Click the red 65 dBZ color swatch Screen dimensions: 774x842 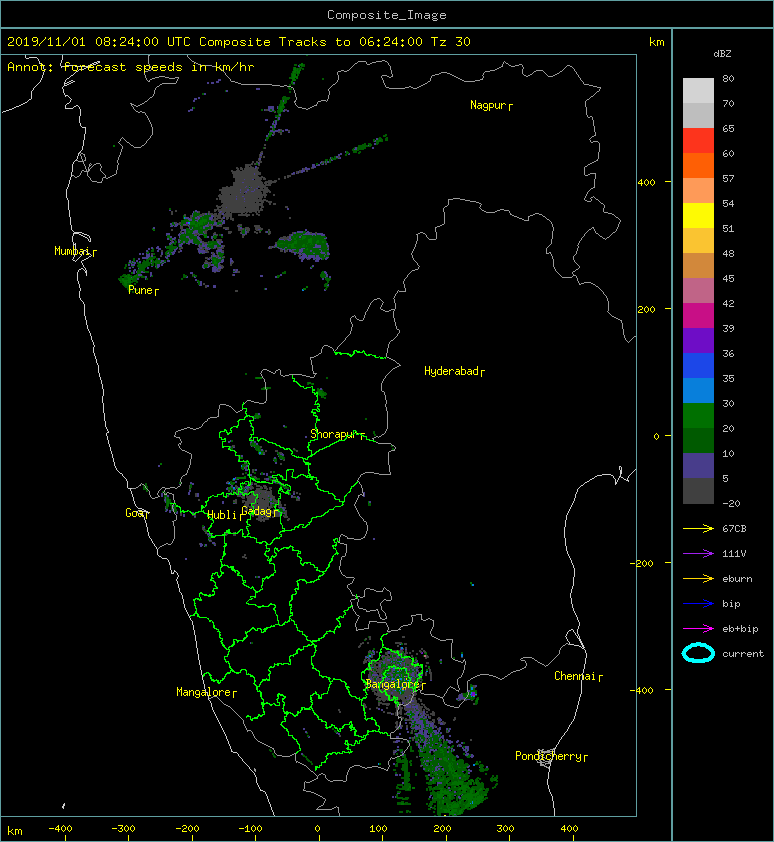point(698,140)
